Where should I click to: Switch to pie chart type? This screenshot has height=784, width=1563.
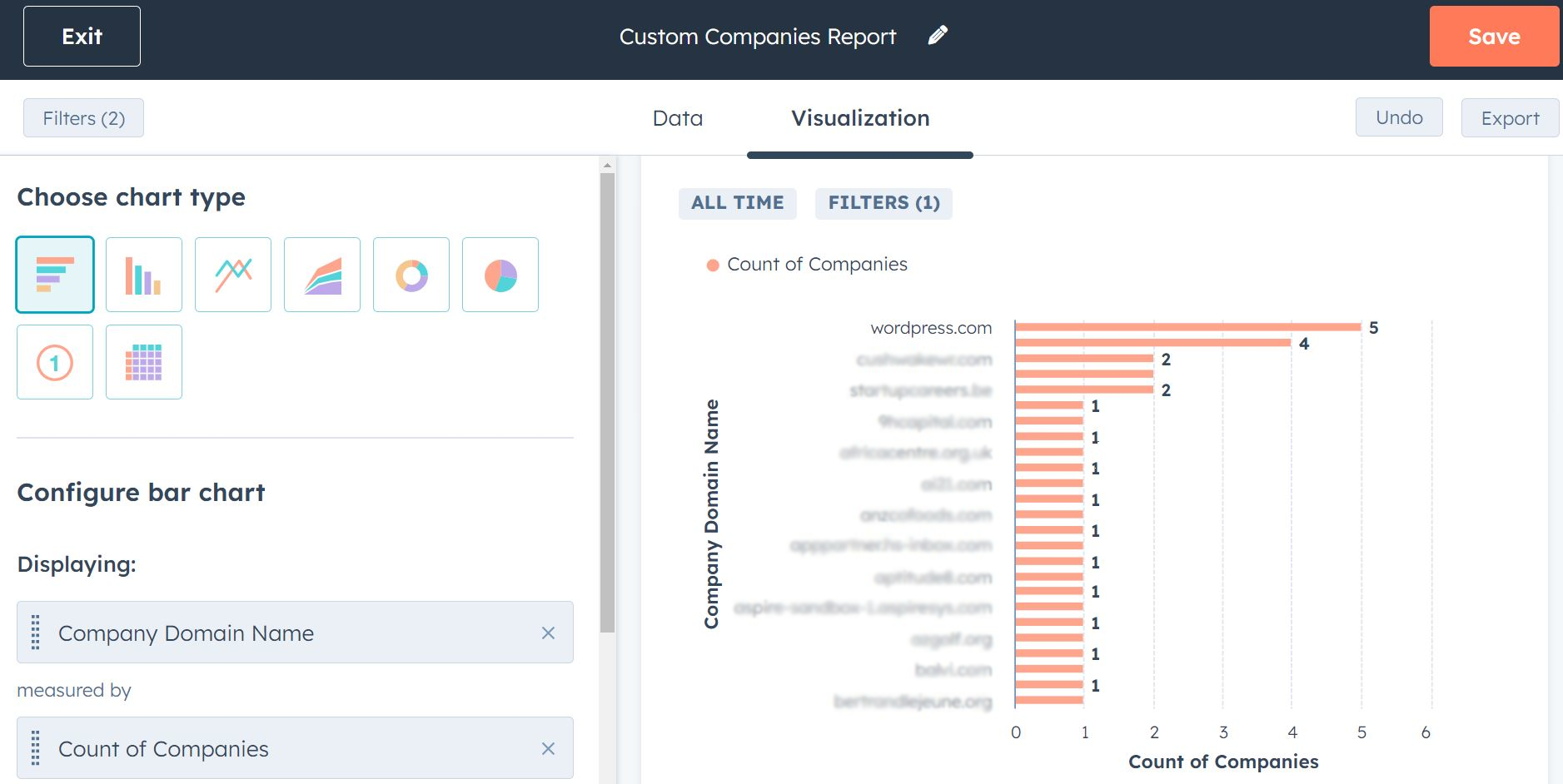click(x=500, y=275)
